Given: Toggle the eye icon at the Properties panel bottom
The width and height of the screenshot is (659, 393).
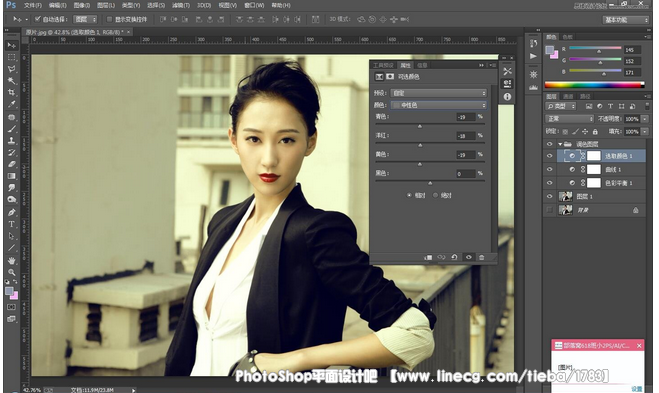Looking at the screenshot, I should pos(469,257).
